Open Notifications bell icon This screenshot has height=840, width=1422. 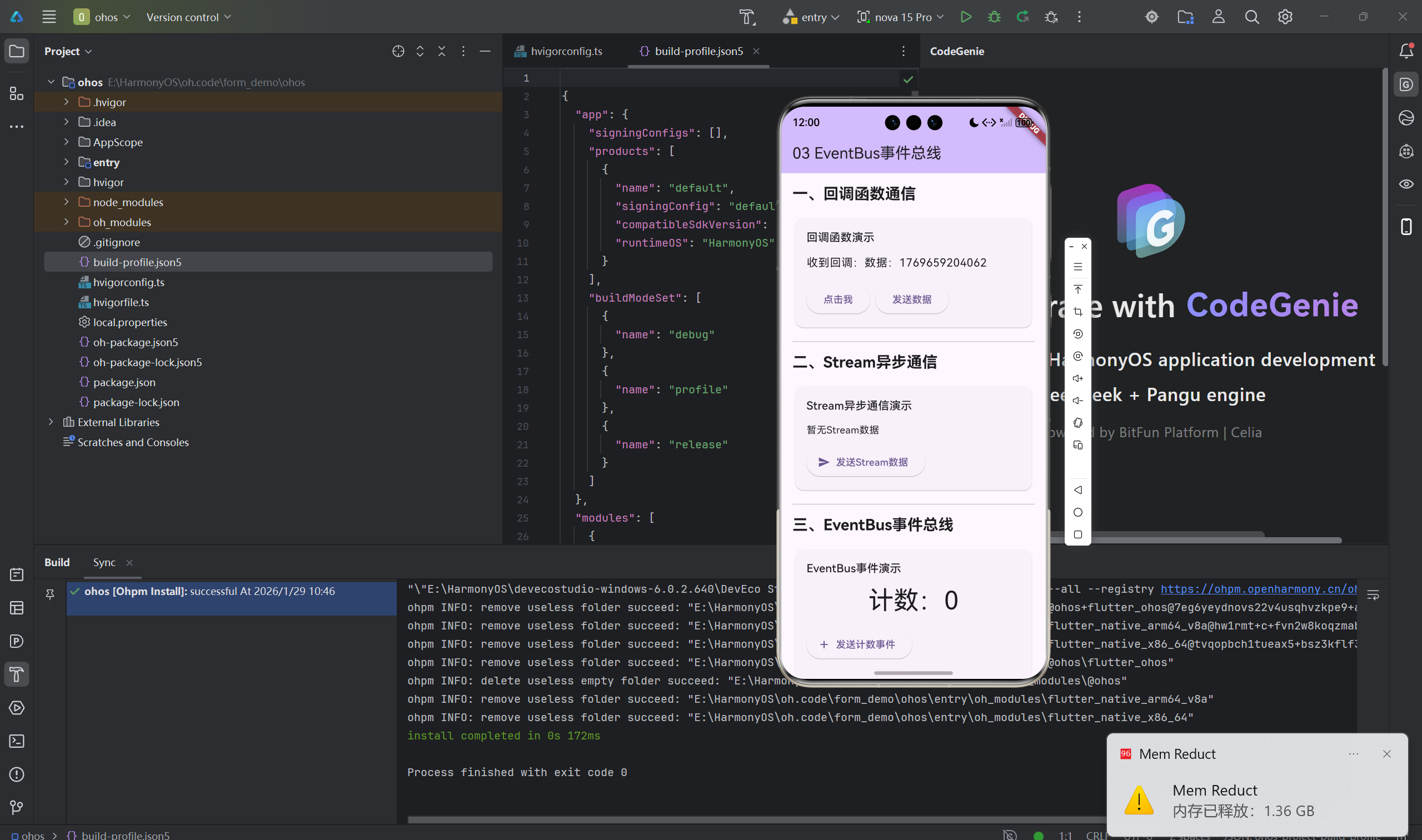1406,51
